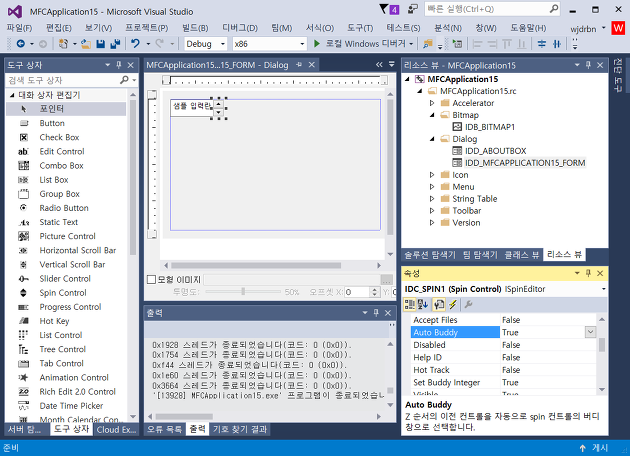
Task: Increment the offset X stepper
Action: point(374,289)
